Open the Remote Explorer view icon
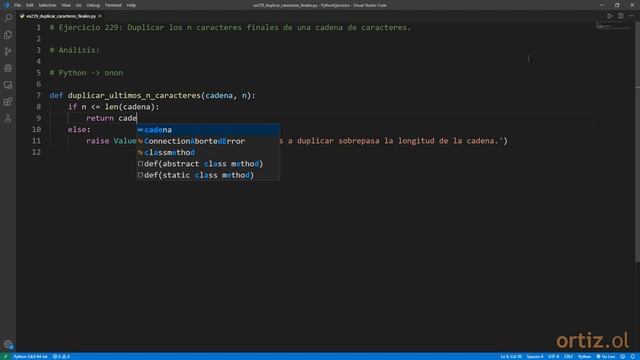Screen dimensions: 640x360 8,85
